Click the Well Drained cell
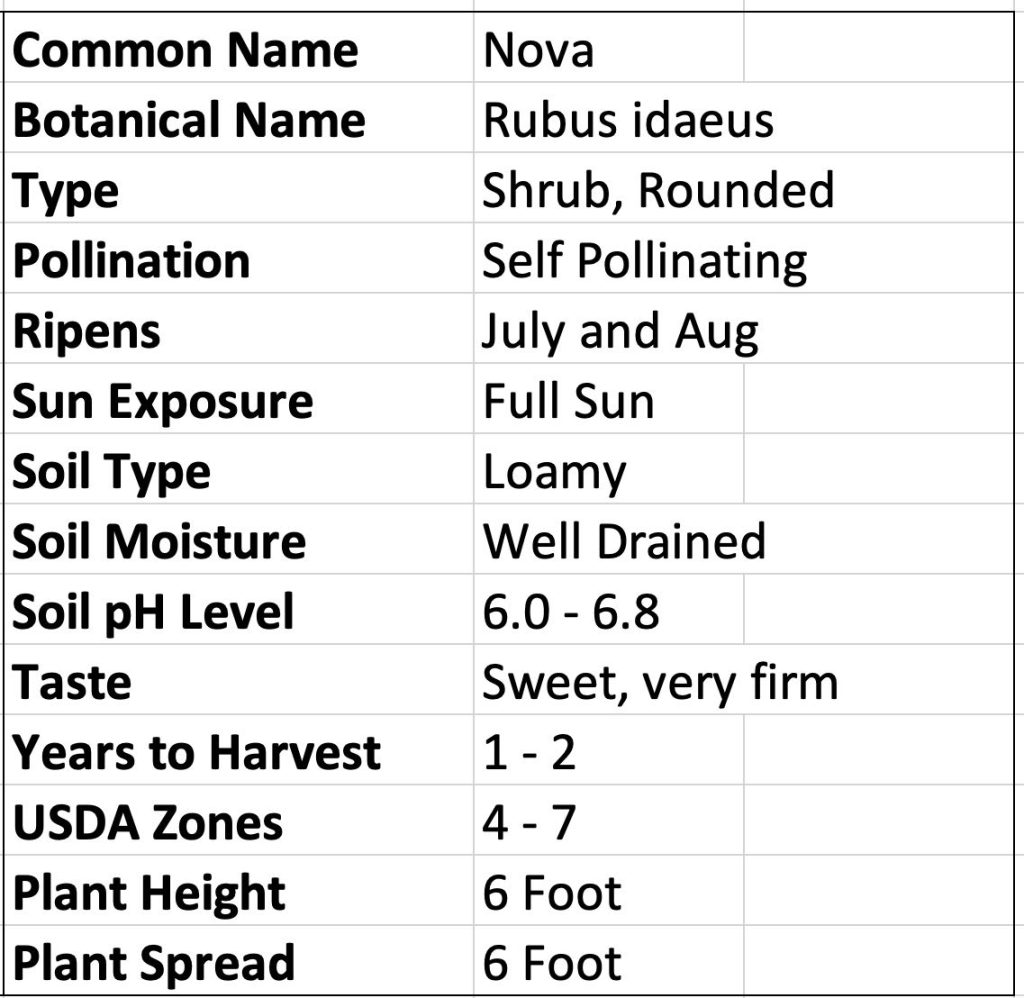Screen dimensions: 1024x998 click(x=609, y=539)
